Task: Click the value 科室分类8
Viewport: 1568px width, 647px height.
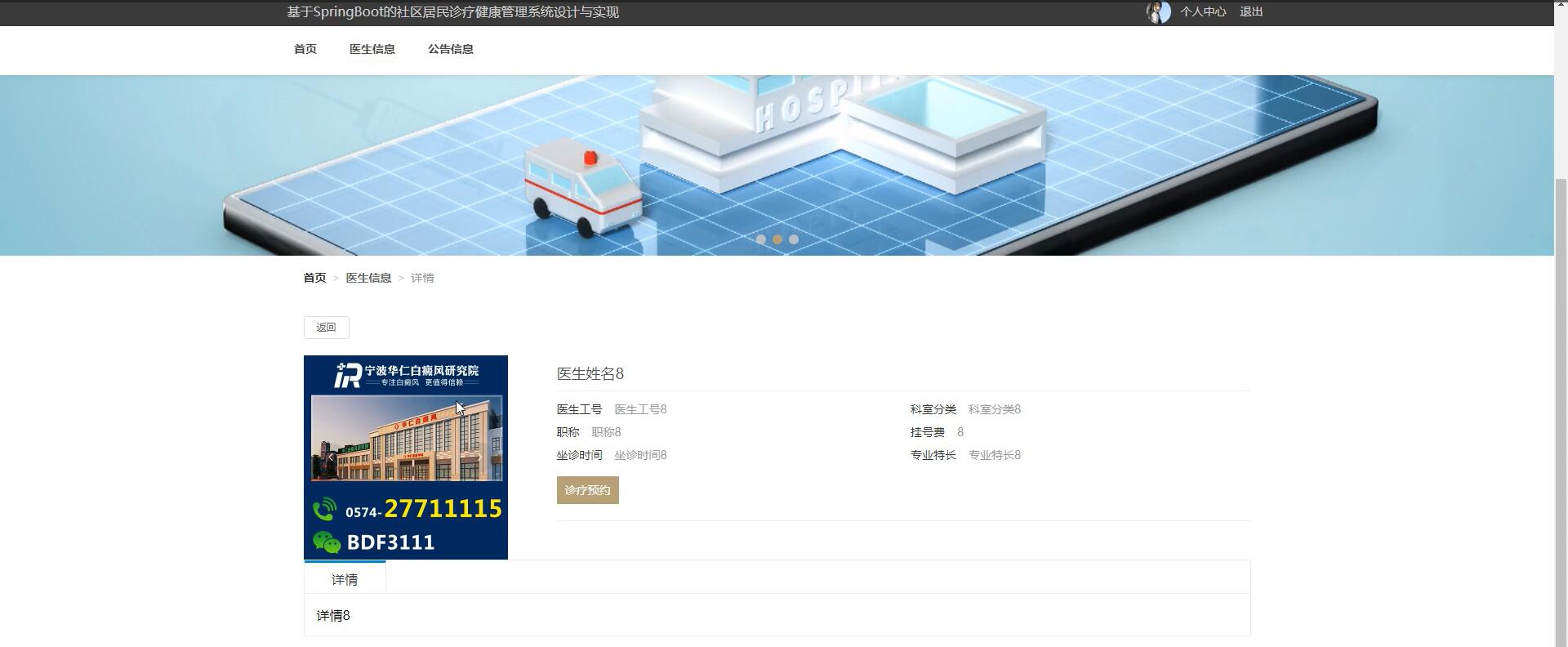Action: pos(995,409)
